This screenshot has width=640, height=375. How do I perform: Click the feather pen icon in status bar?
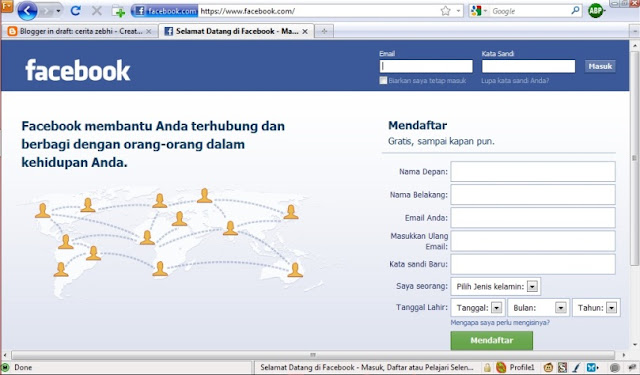tap(576, 368)
